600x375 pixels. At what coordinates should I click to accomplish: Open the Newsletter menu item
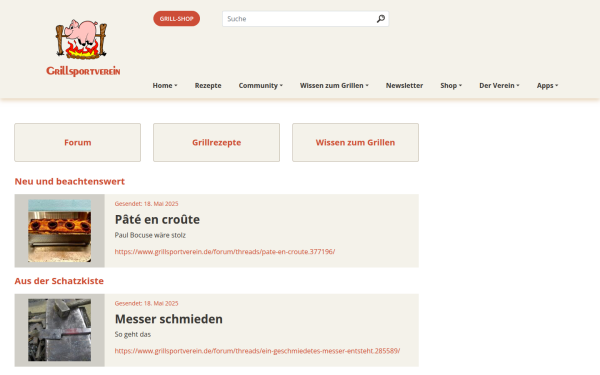point(404,86)
